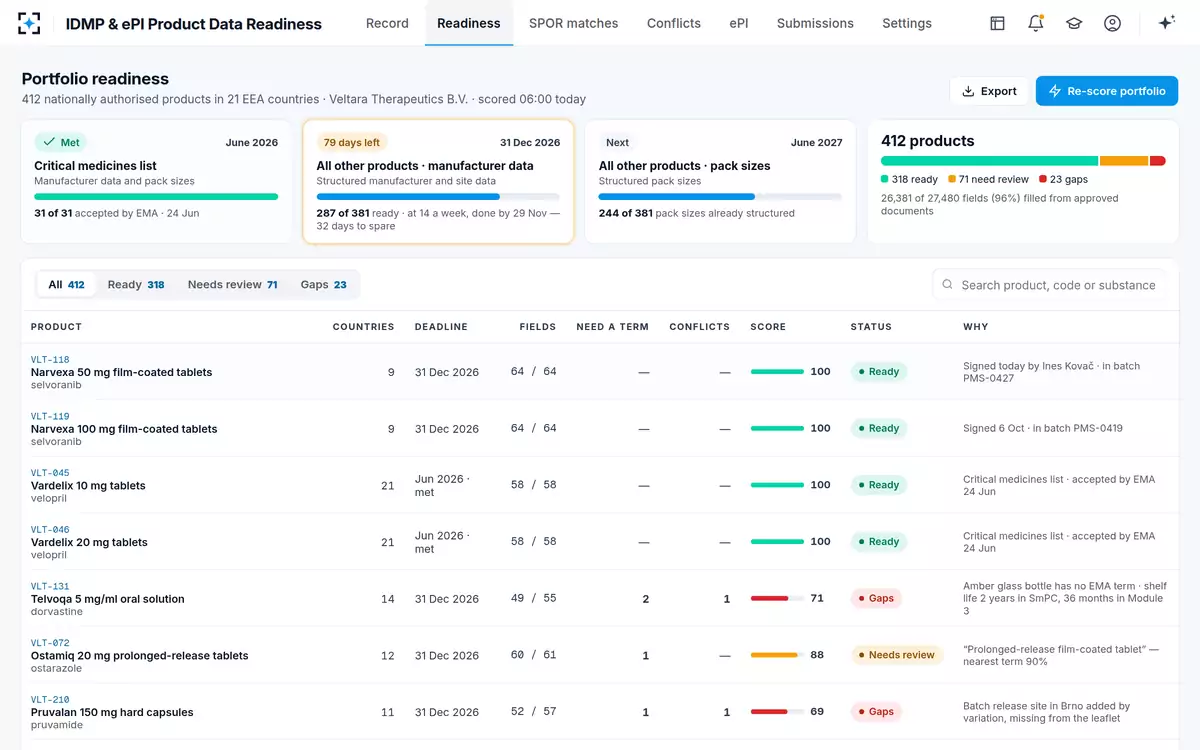Open the SPOR matches tab
The image size is (1200, 750).
[x=574, y=23]
